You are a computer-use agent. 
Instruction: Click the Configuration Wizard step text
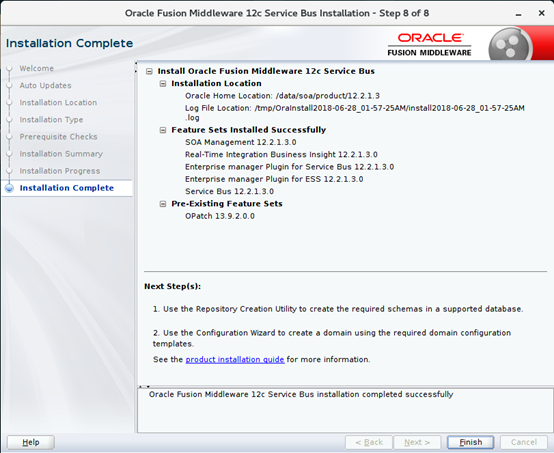(x=332, y=338)
